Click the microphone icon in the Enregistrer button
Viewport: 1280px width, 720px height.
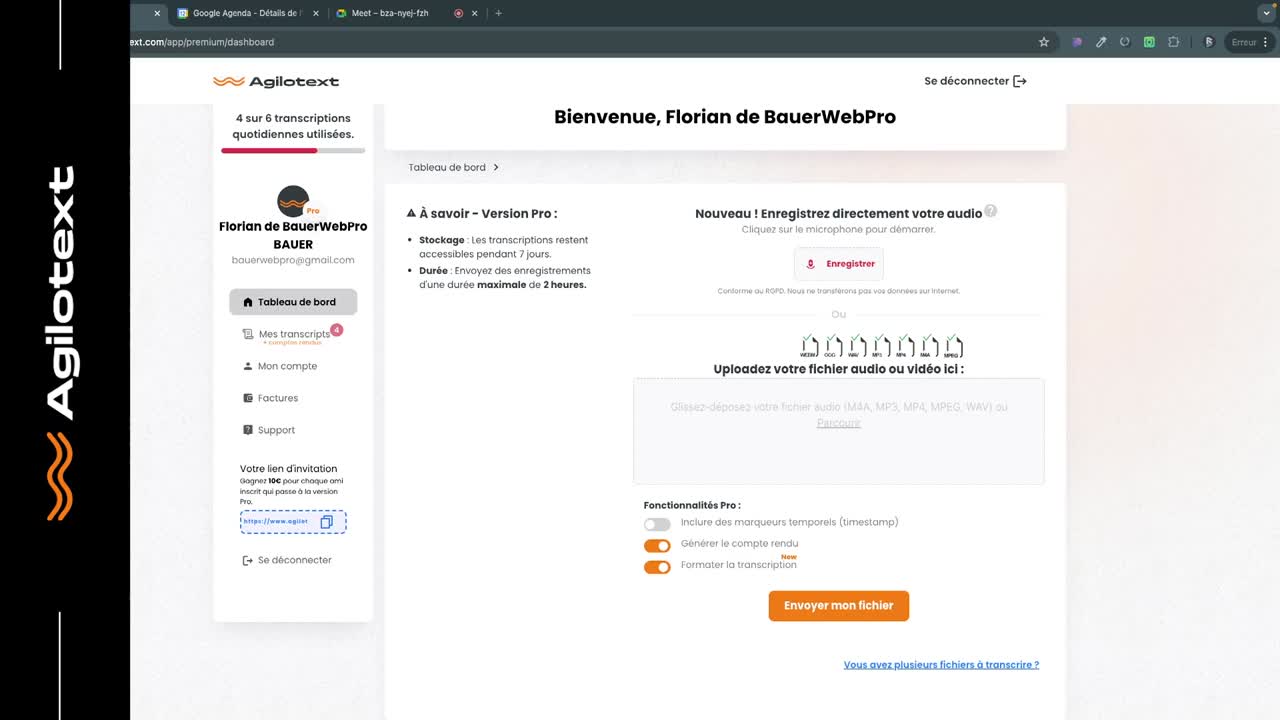click(811, 264)
